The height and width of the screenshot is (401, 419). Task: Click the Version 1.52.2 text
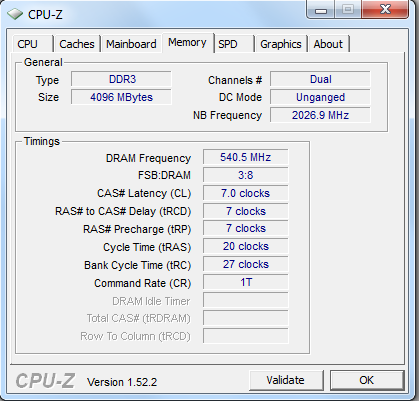point(122,382)
